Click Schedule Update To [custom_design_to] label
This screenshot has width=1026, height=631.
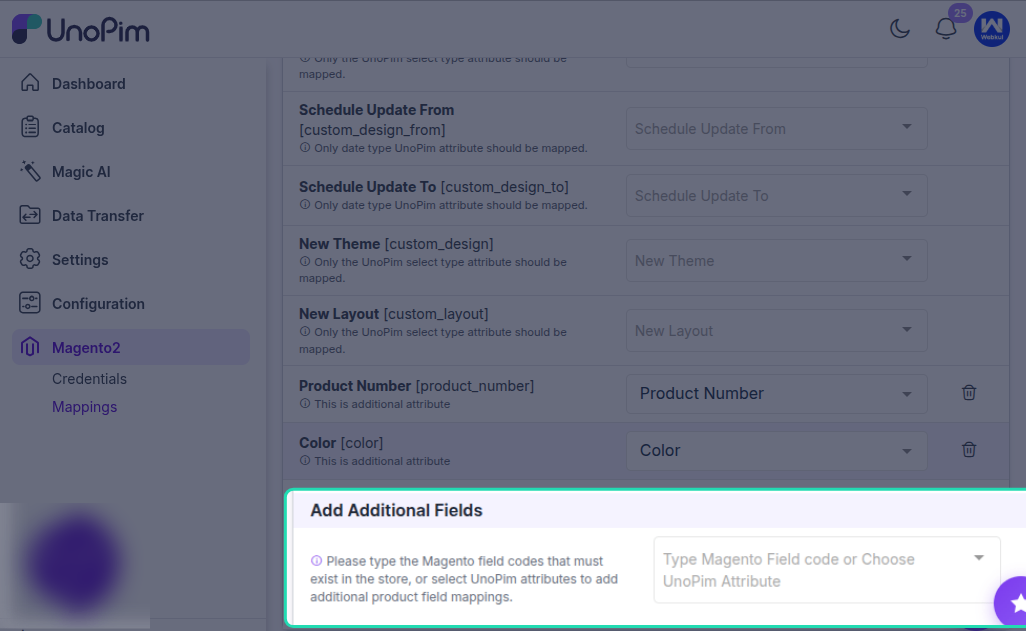tap(434, 187)
